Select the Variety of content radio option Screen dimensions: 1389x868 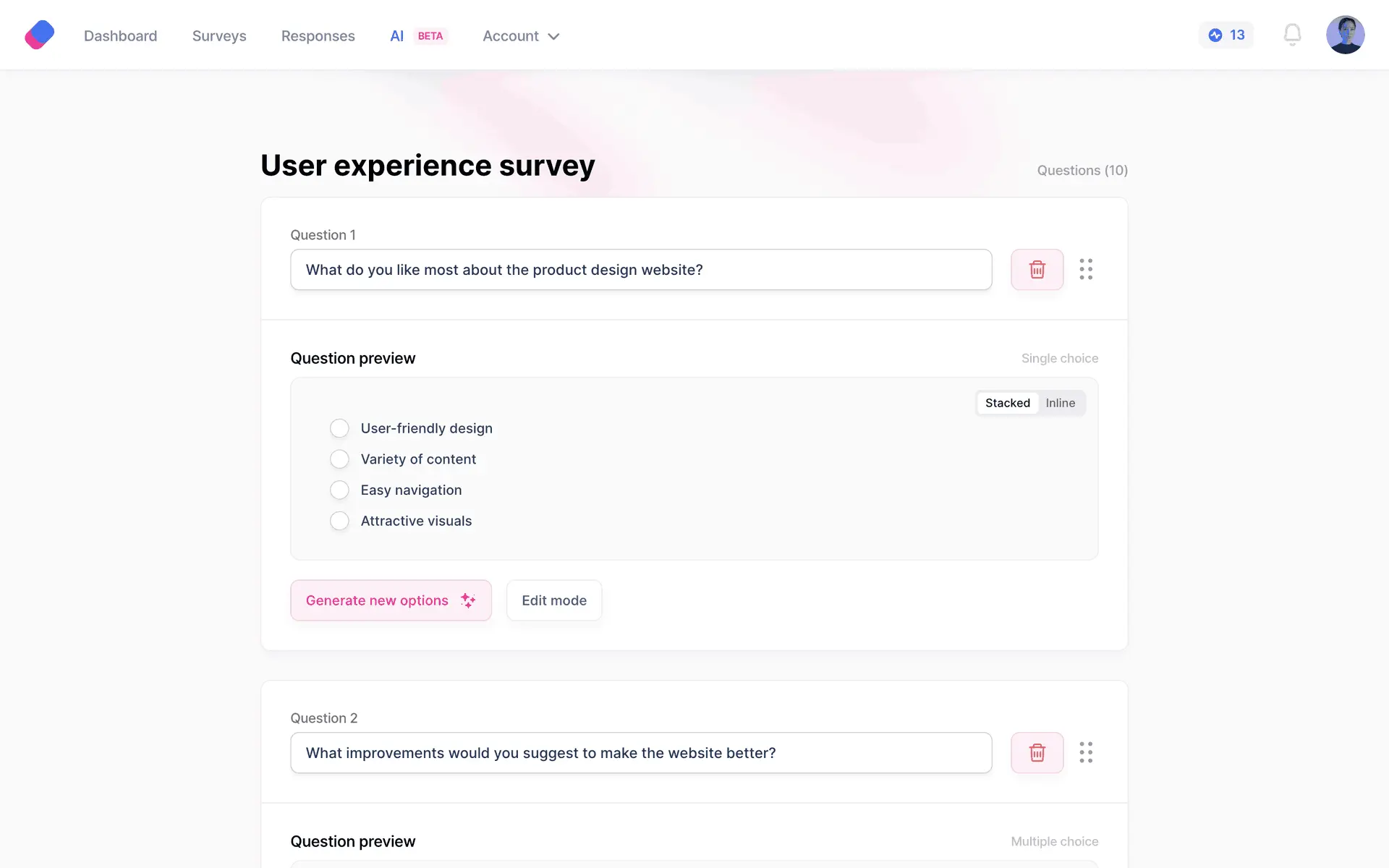tap(339, 459)
